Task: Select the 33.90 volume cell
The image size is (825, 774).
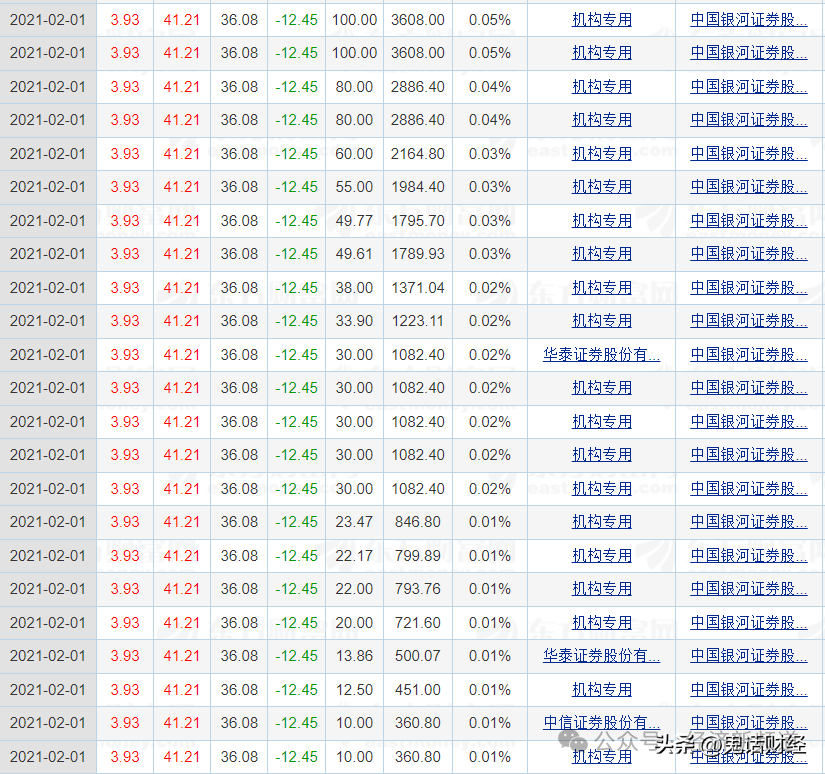Action: [x=354, y=320]
